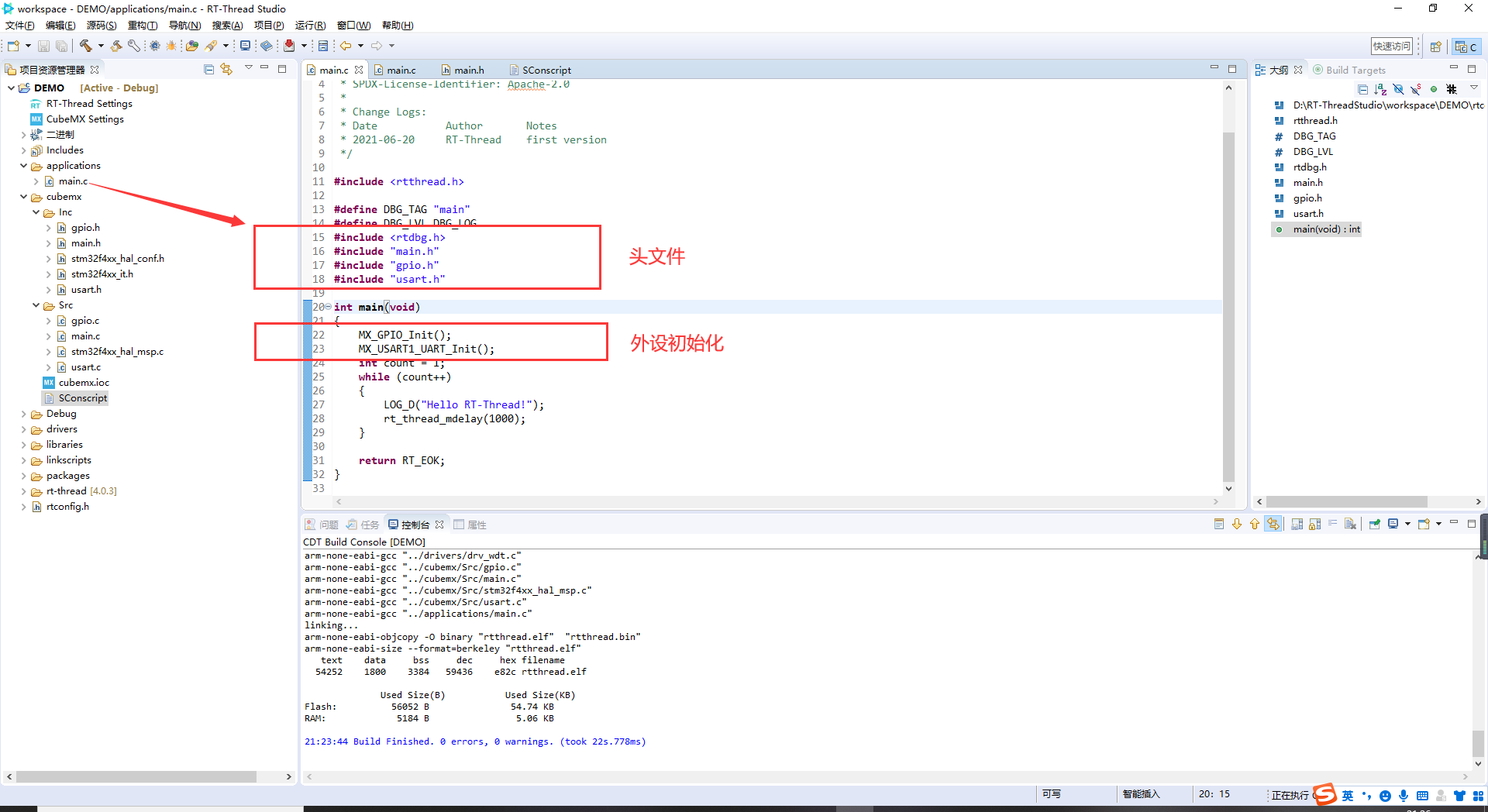The image size is (1488, 812).
Task: Expand the drivers folder in project explorer
Action: click(x=24, y=429)
